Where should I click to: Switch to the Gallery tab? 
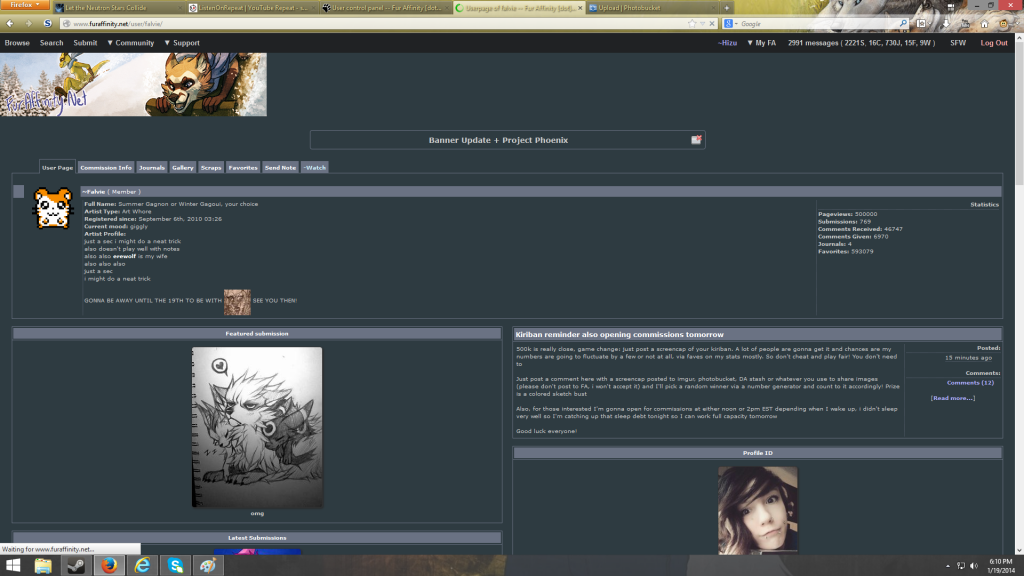pyautogui.click(x=182, y=168)
